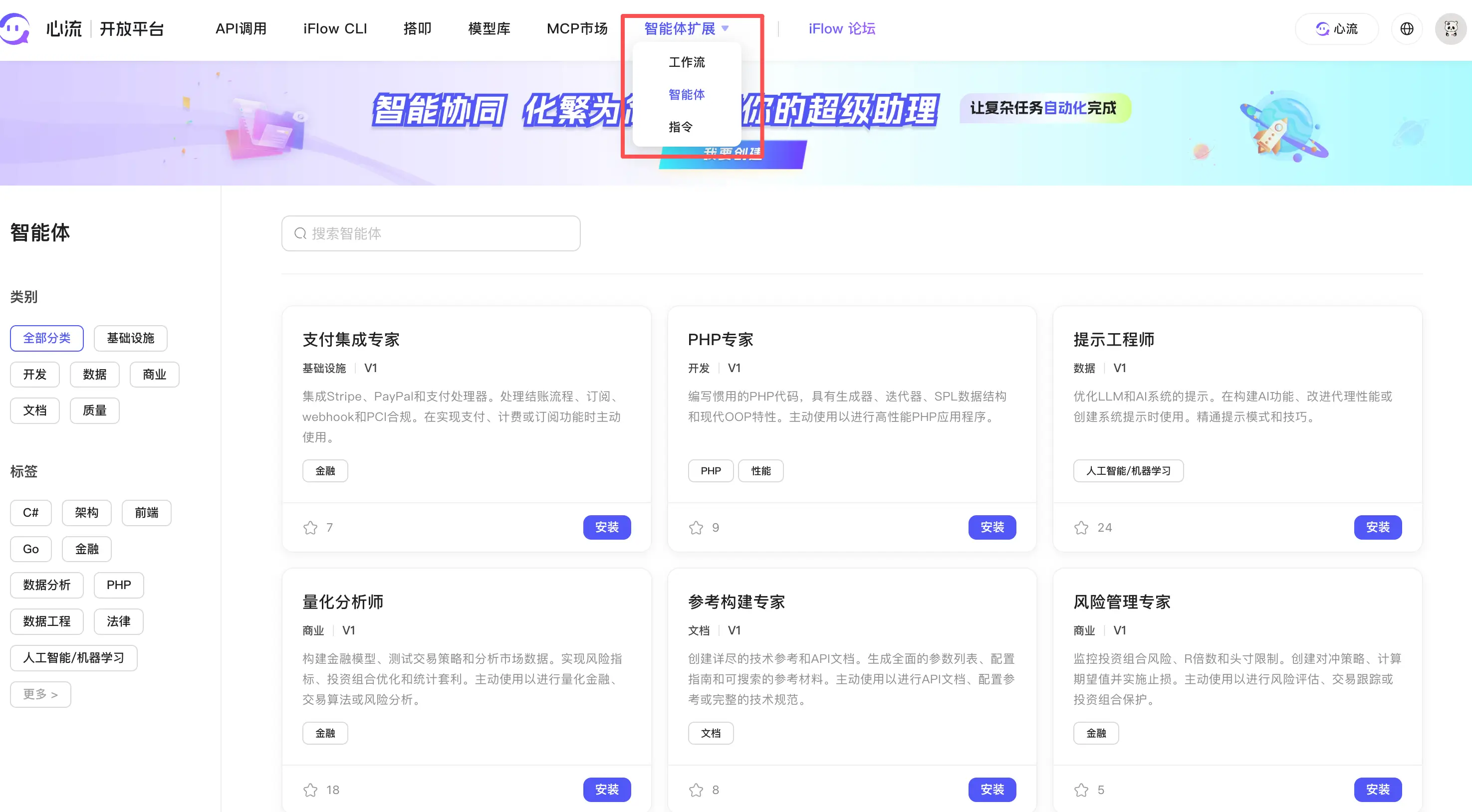1472x812 pixels.
Task: Install the 提示工程师 agent
Action: tap(1377, 527)
